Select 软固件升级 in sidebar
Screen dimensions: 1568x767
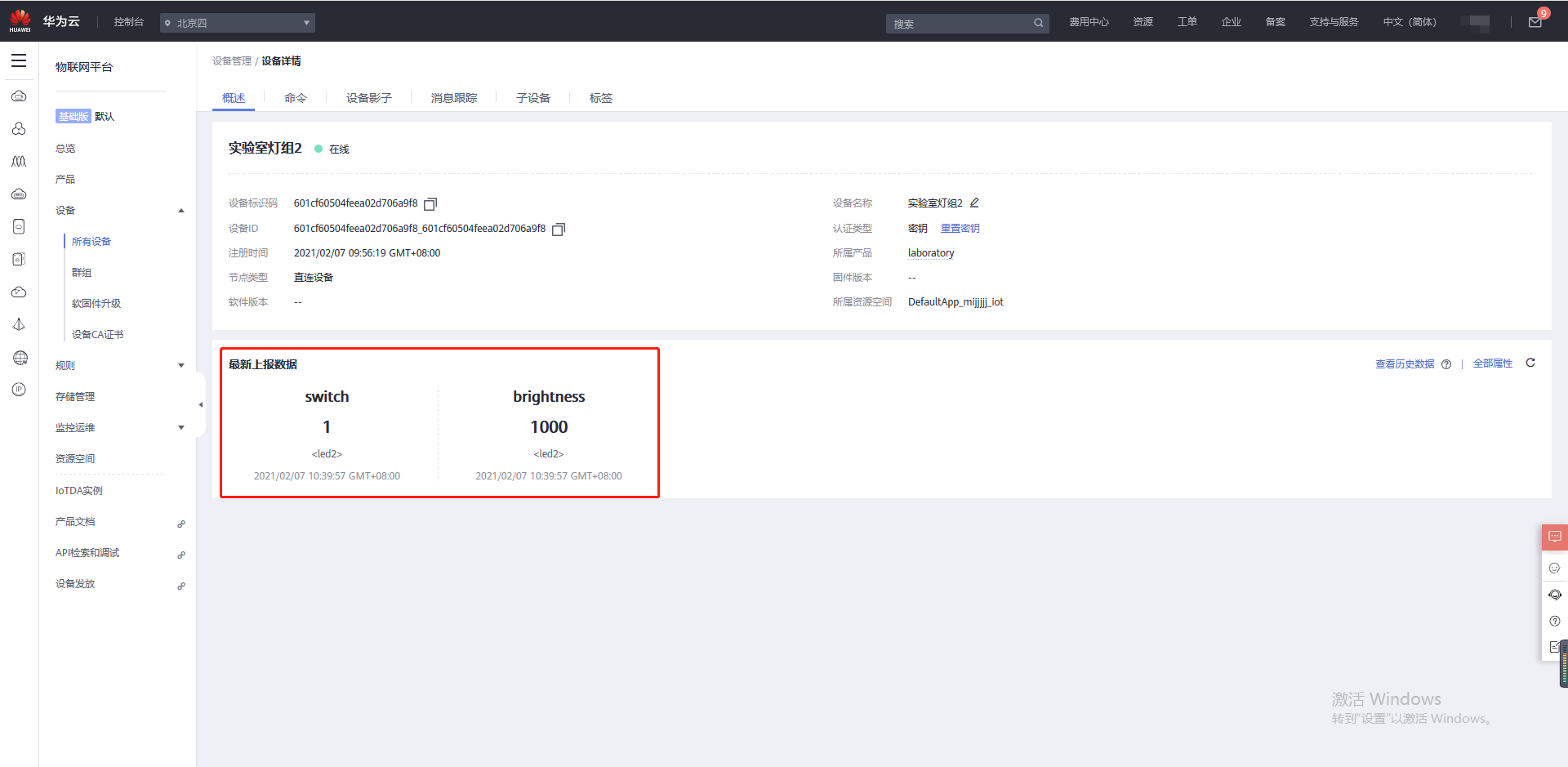coord(96,304)
